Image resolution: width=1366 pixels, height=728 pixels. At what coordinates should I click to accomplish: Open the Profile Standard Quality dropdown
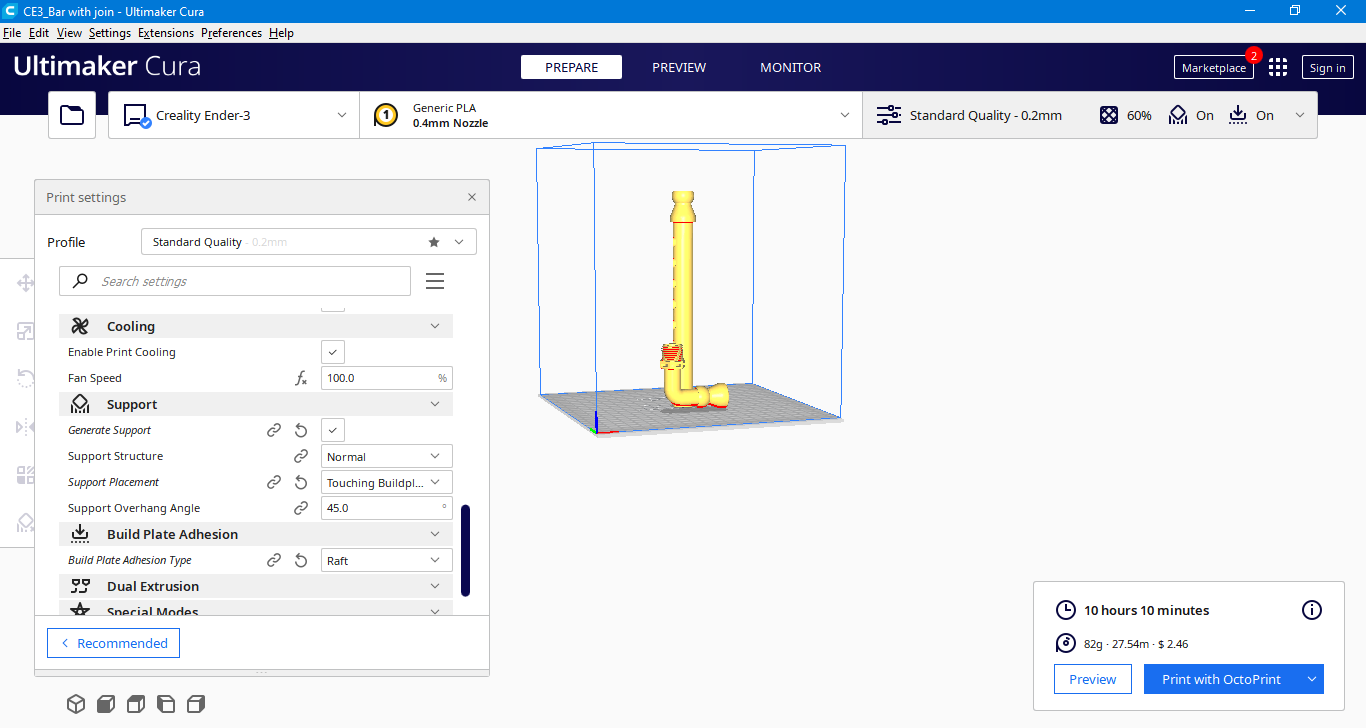pos(308,242)
